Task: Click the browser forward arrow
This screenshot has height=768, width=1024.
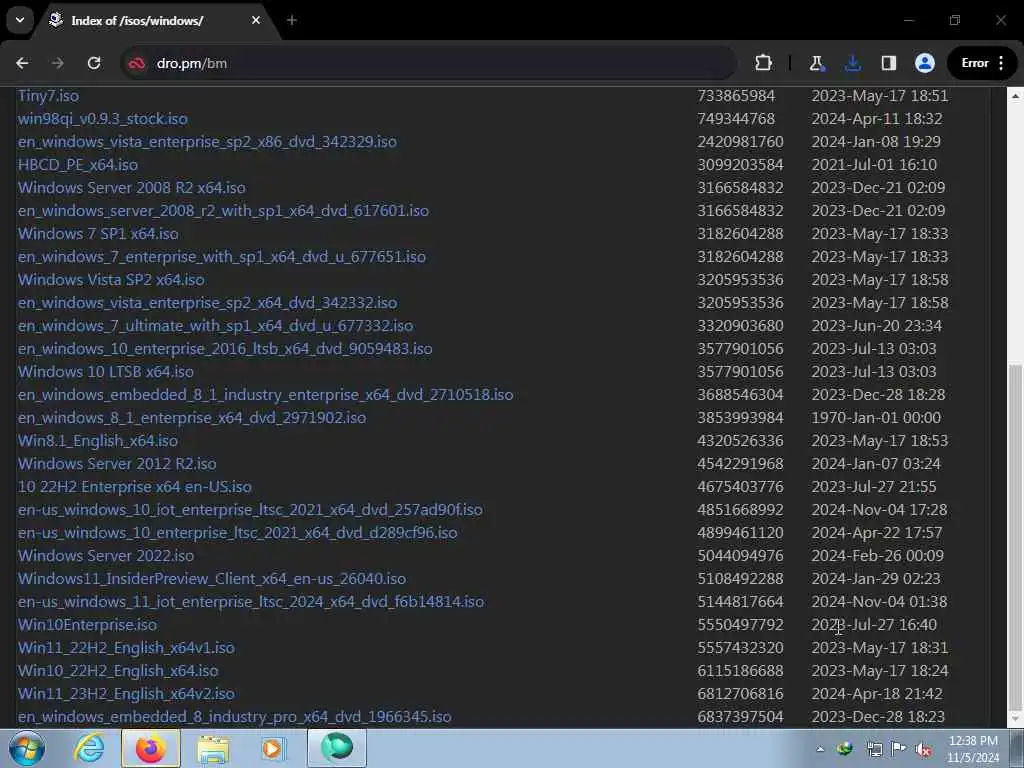Action: click(x=57, y=63)
